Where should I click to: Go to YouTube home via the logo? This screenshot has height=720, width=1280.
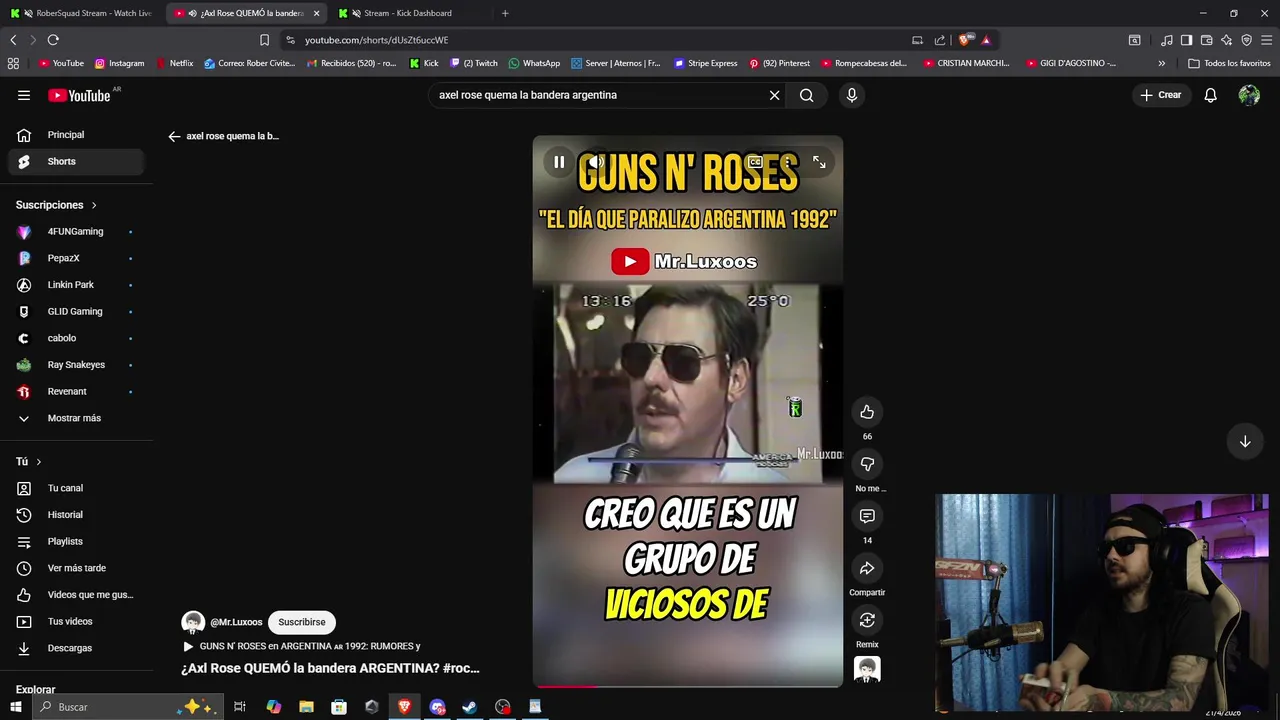[x=79, y=95]
